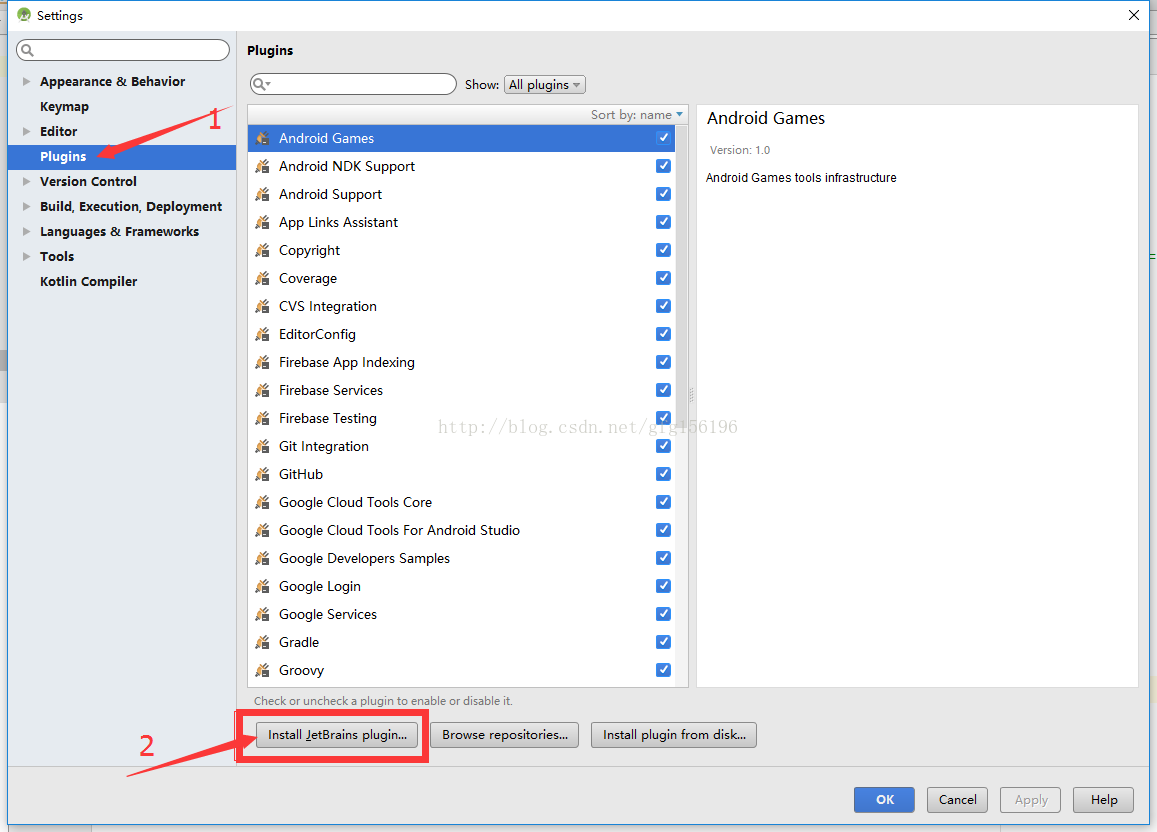This screenshot has height=832, width=1157.
Task: Expand the Version Control section
Action: pos(27,181)
